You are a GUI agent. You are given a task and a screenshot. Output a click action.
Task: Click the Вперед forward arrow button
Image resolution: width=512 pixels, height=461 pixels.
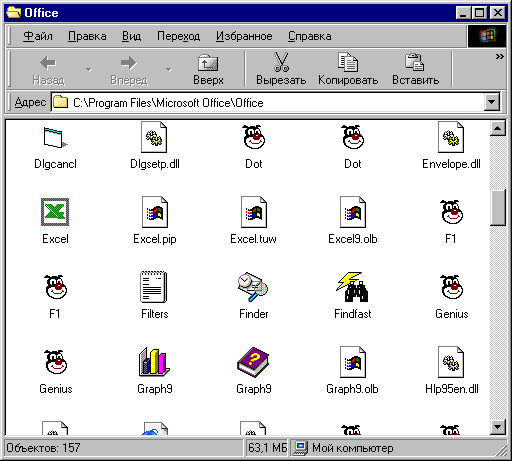click(x=129, y=70)
